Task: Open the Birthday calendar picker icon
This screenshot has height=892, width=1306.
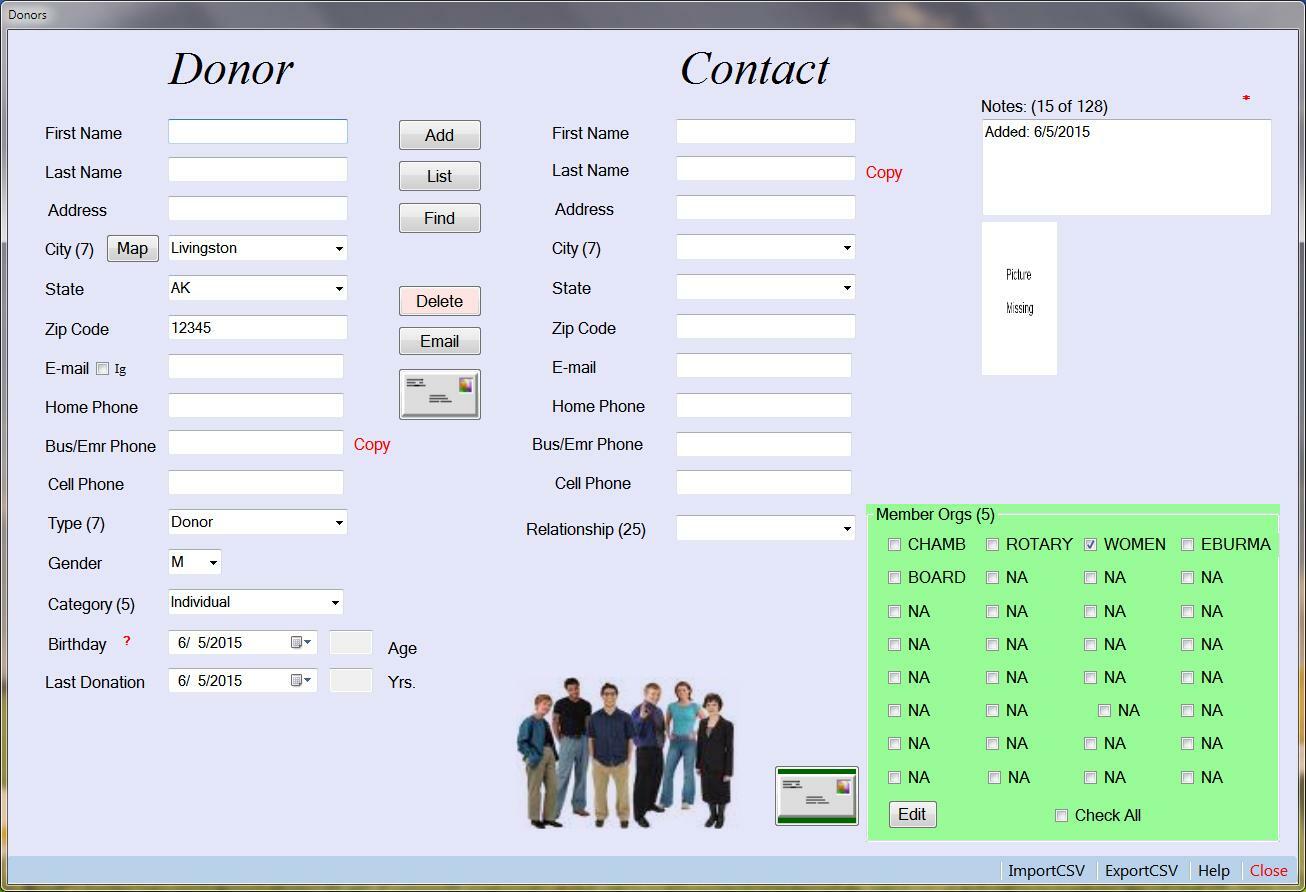Action: coord(301,643)
